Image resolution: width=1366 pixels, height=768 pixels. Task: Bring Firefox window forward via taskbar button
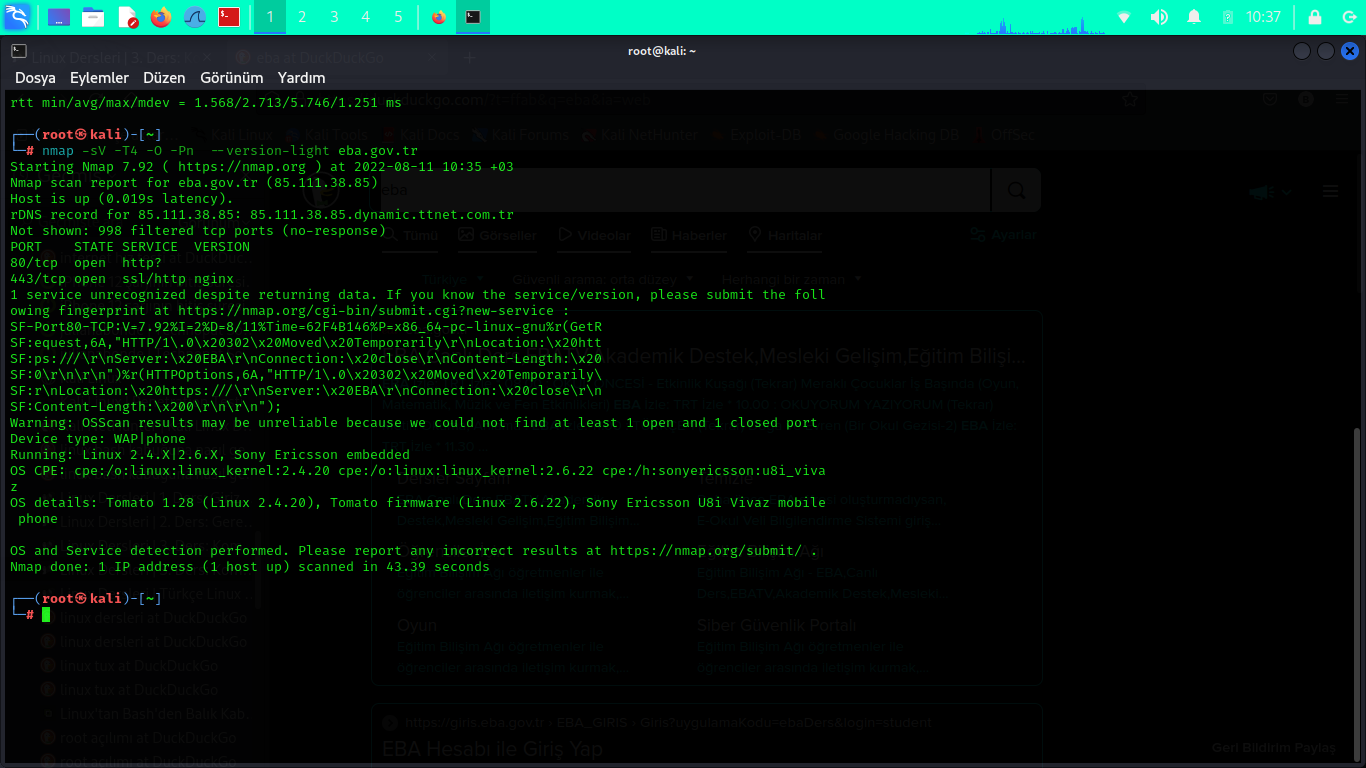(439, 17)
